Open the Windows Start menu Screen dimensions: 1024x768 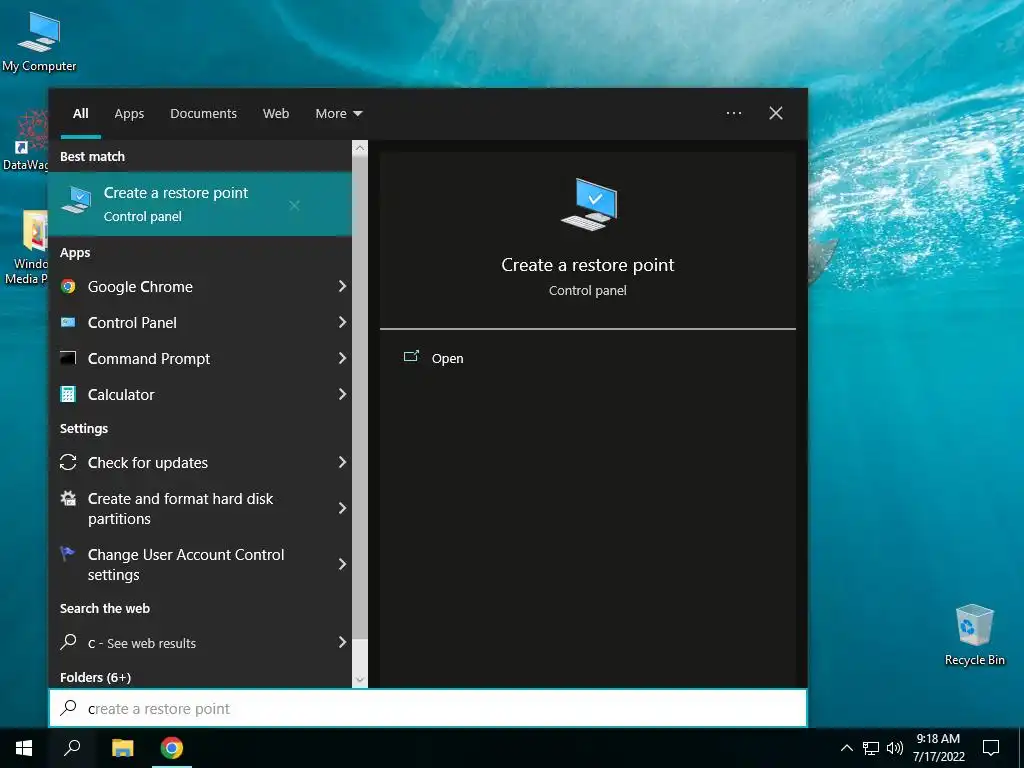[x=24, y=748]
